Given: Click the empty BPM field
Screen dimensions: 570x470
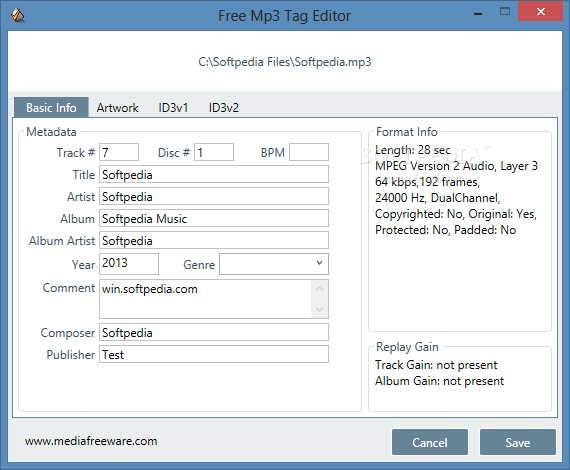Looking at the screenshot, I should pyautogui.click(x=309, y=152).
